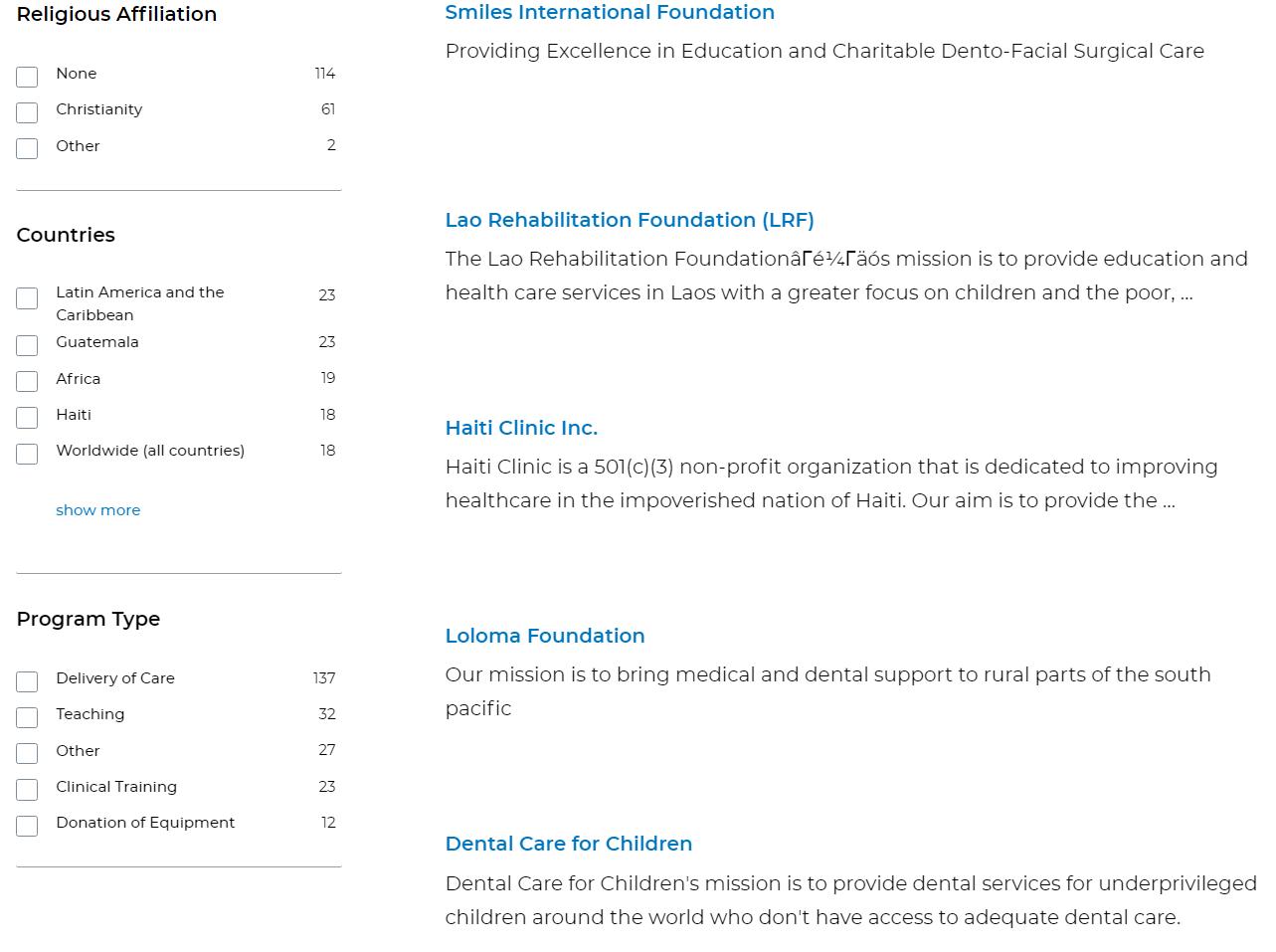Open Smiles International Foundation link
This screenshot has width=1276, height=952.
tap(610, 13)
